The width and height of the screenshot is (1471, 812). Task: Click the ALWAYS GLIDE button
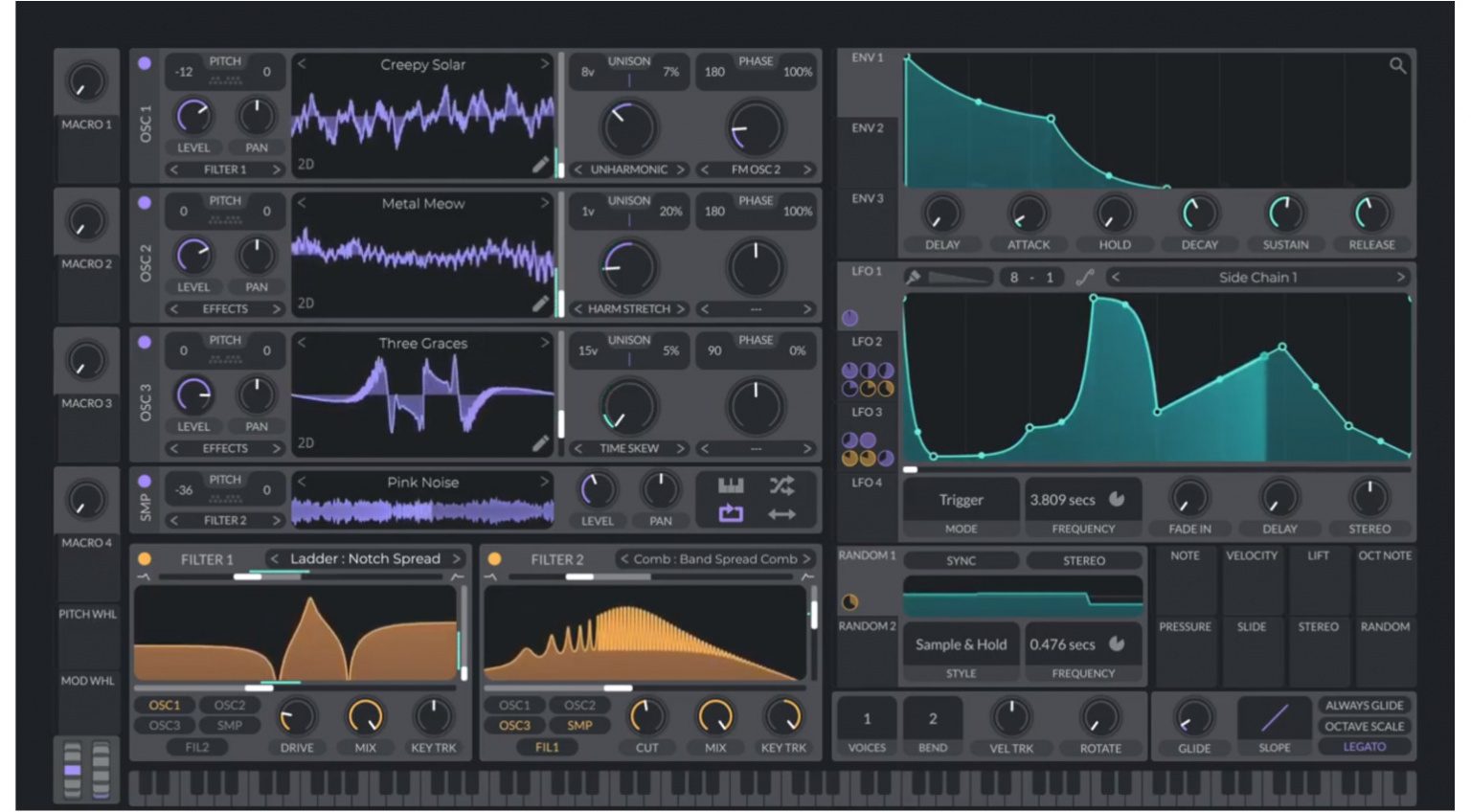tap(1364, 704)
